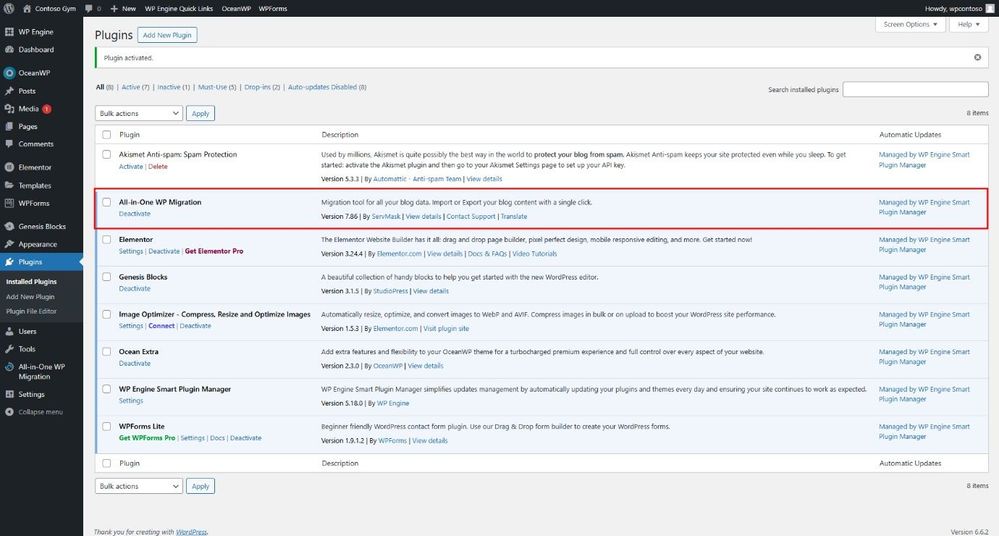This screenshot has width=999, height=536.
Task: Click the Comments sidebar icon
Action: coord(9,144)
